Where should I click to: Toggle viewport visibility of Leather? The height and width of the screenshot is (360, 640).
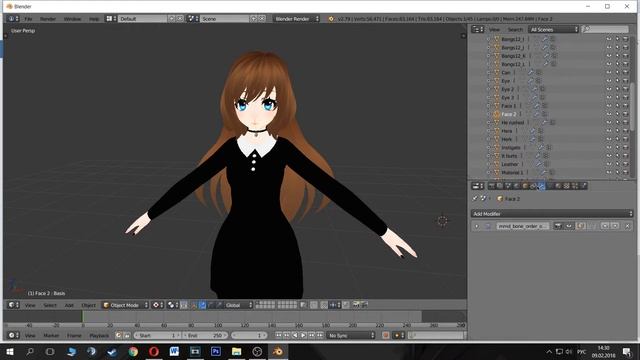click(x=609, y=164)
